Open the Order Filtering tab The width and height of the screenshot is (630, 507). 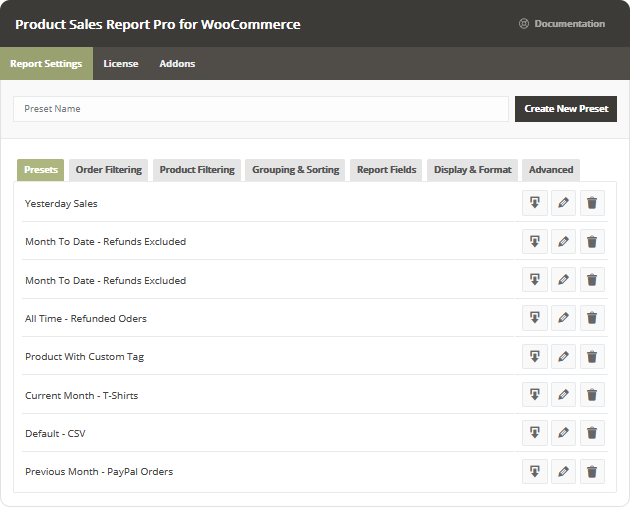pyautogui.click(x=109, y=170)
